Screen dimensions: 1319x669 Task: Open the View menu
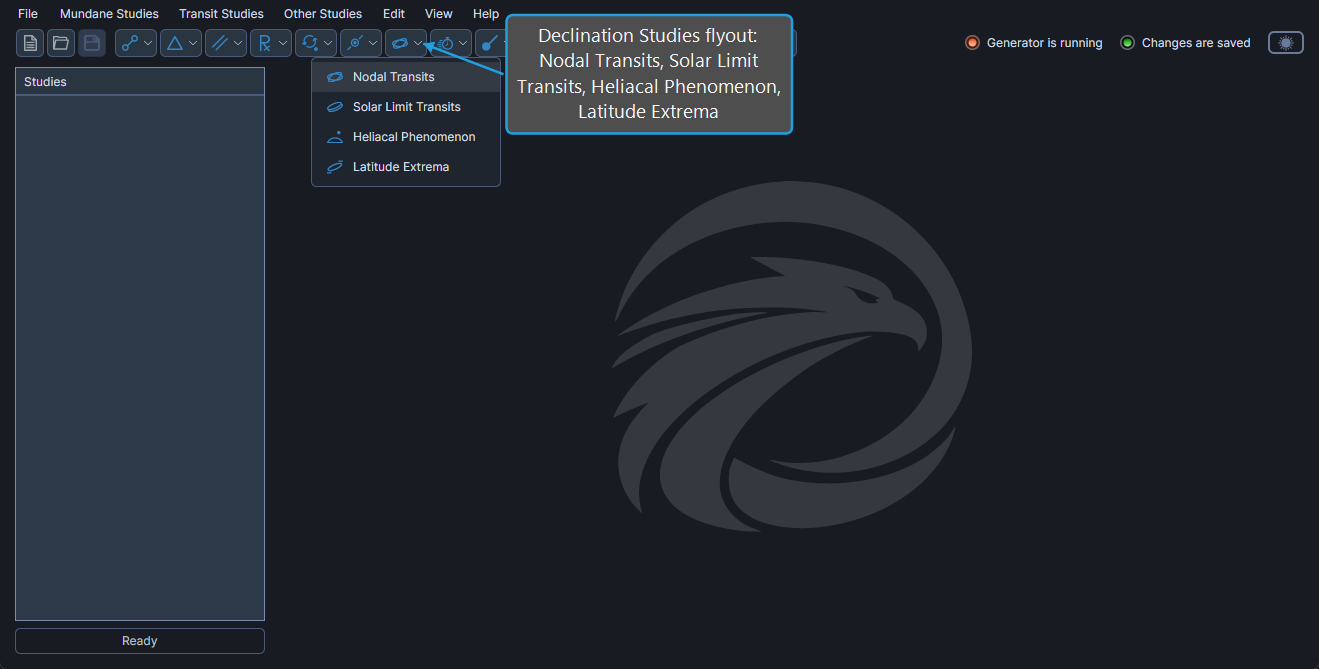click(439, 14)
